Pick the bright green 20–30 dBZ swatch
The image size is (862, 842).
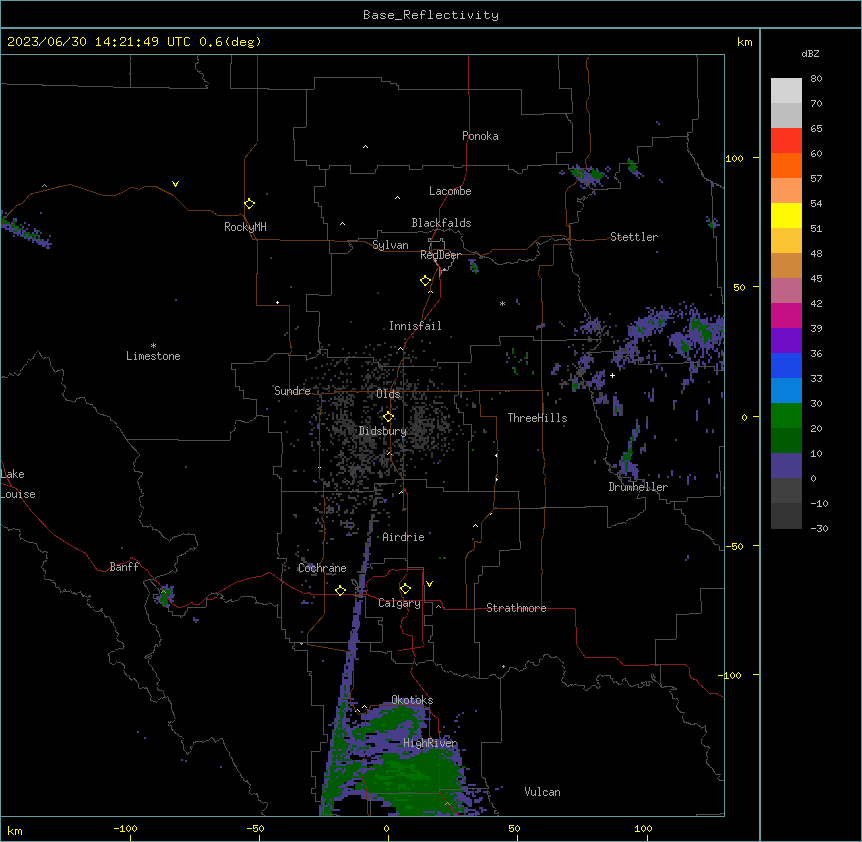786,416
